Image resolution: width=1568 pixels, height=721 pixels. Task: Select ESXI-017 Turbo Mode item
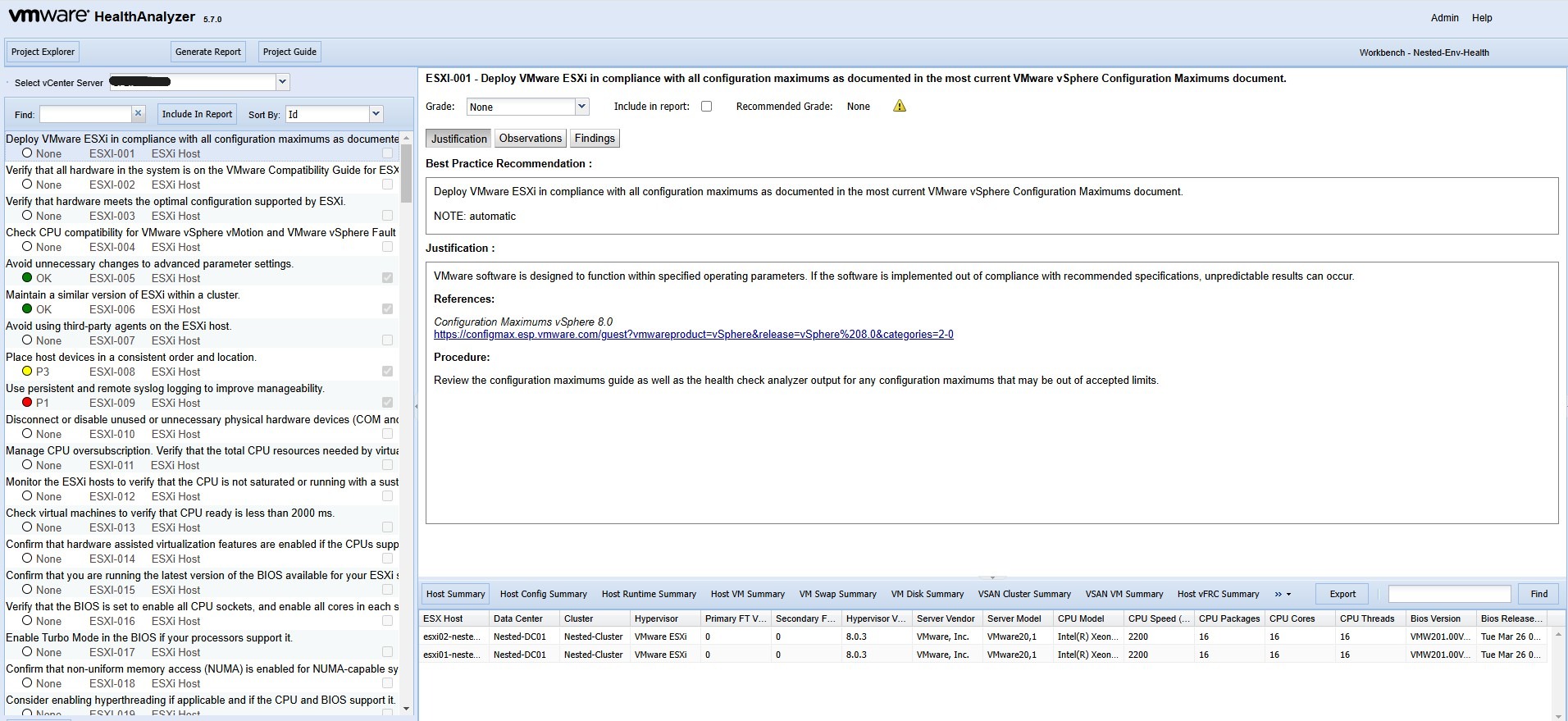(202, 645)
